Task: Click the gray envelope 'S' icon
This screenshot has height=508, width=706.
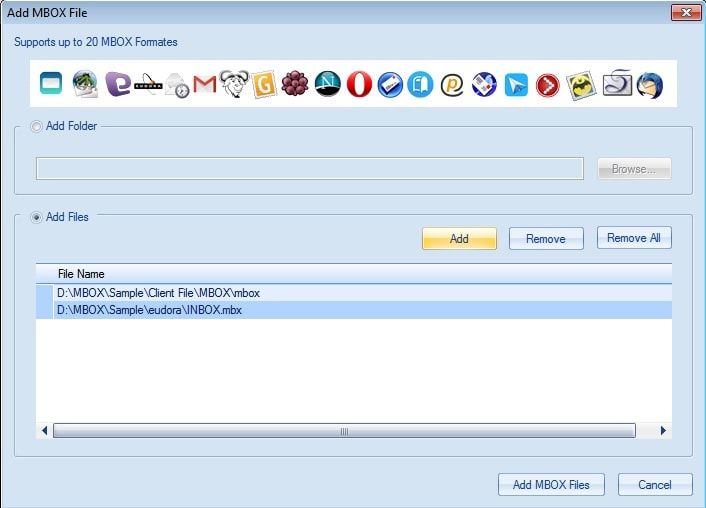Action: coord(617,83)
